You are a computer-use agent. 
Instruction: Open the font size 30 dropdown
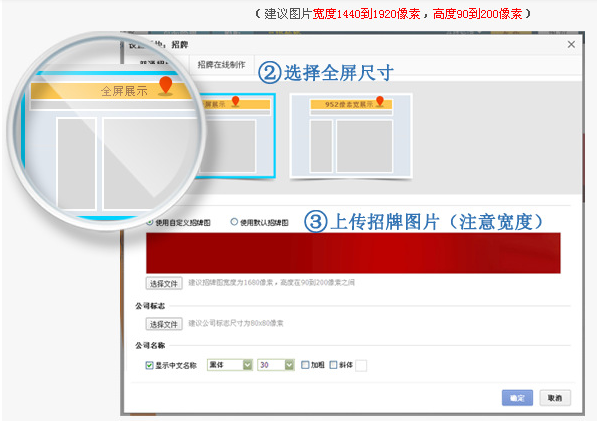pyautogui.click(x=276, y=365)
